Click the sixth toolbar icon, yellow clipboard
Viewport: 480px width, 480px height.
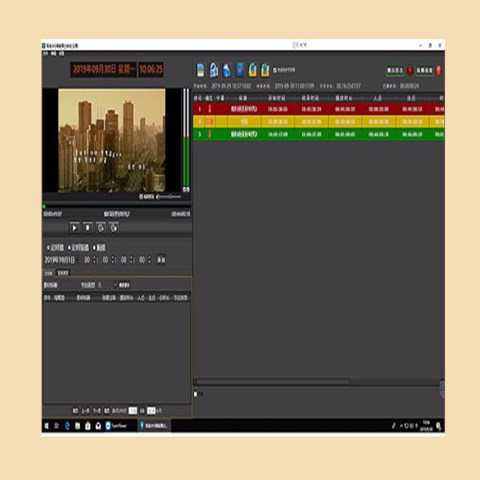pos(265,70)
